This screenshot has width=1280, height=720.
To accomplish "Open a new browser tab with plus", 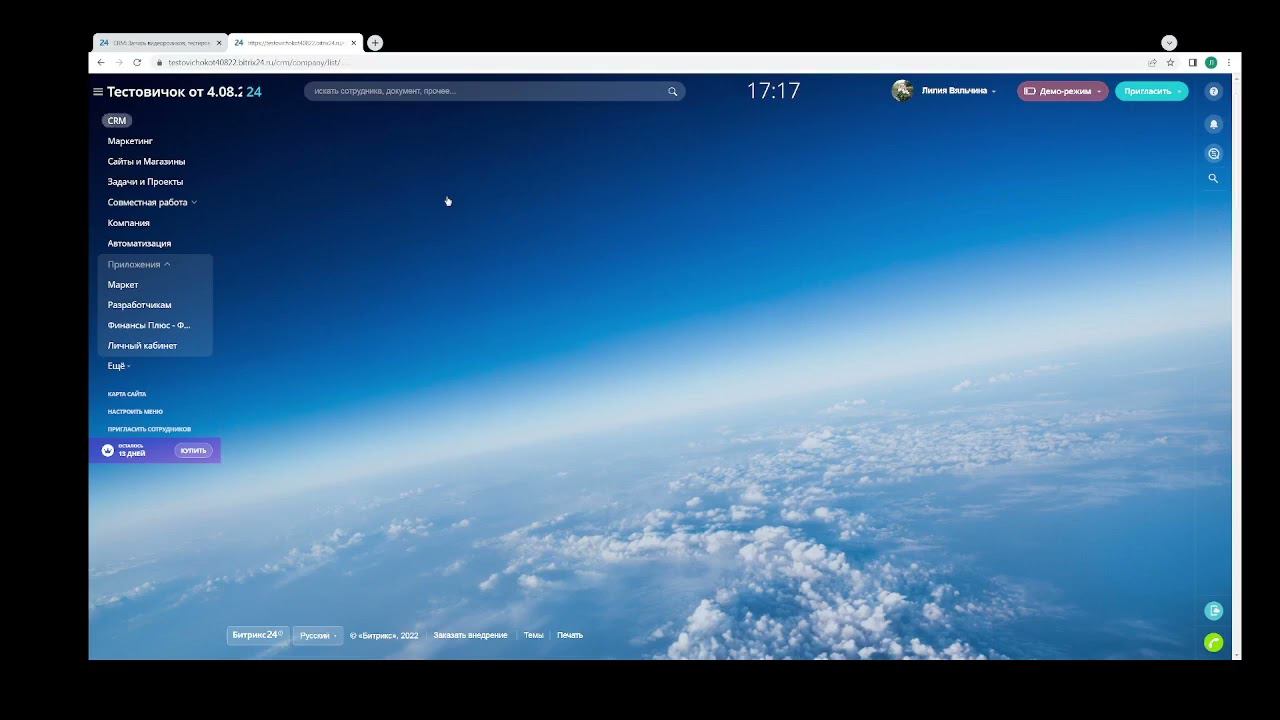I will point(375,43).
